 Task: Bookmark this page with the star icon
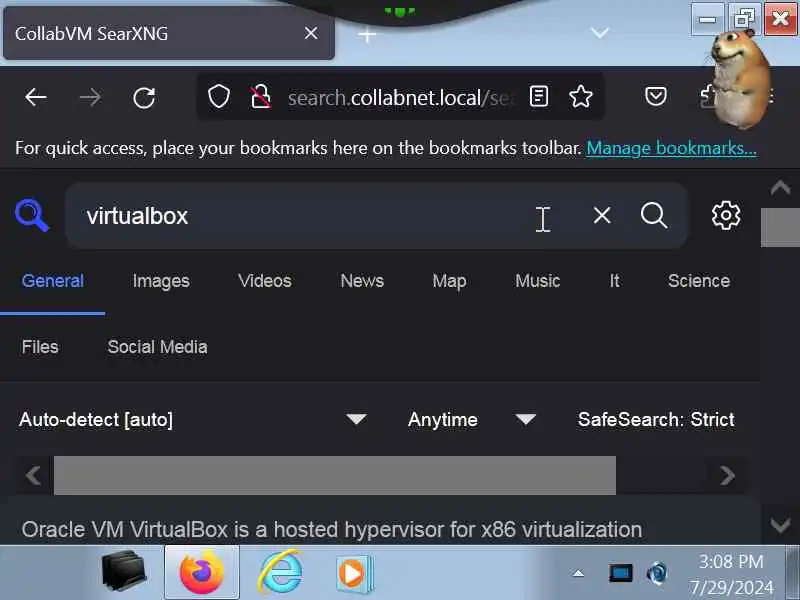(x=581, y=96)
